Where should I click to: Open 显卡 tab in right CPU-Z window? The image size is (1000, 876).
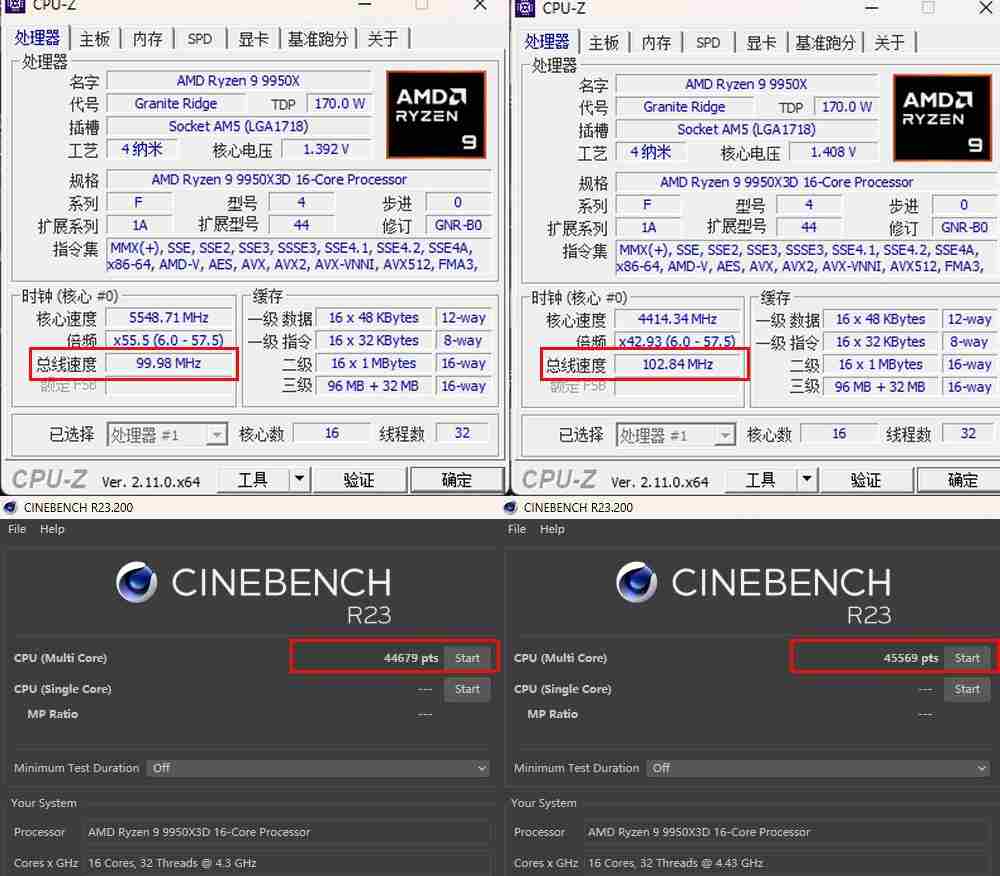(761, 43)
